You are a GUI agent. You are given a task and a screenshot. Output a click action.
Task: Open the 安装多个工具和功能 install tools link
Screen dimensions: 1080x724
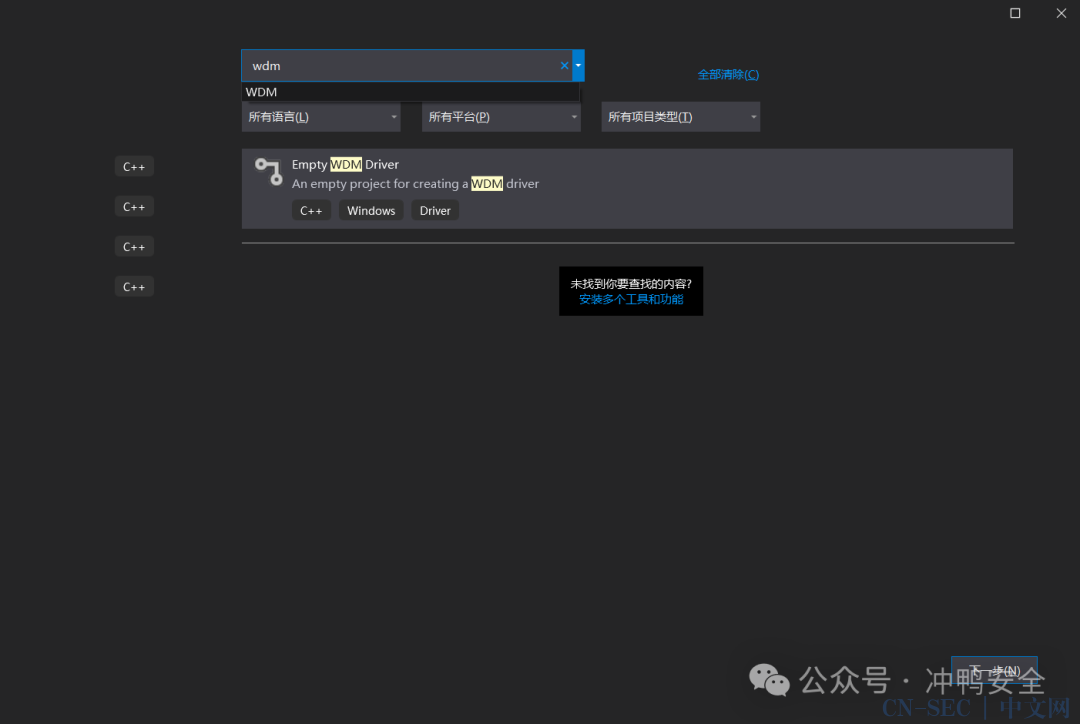(x=631, y=300)
